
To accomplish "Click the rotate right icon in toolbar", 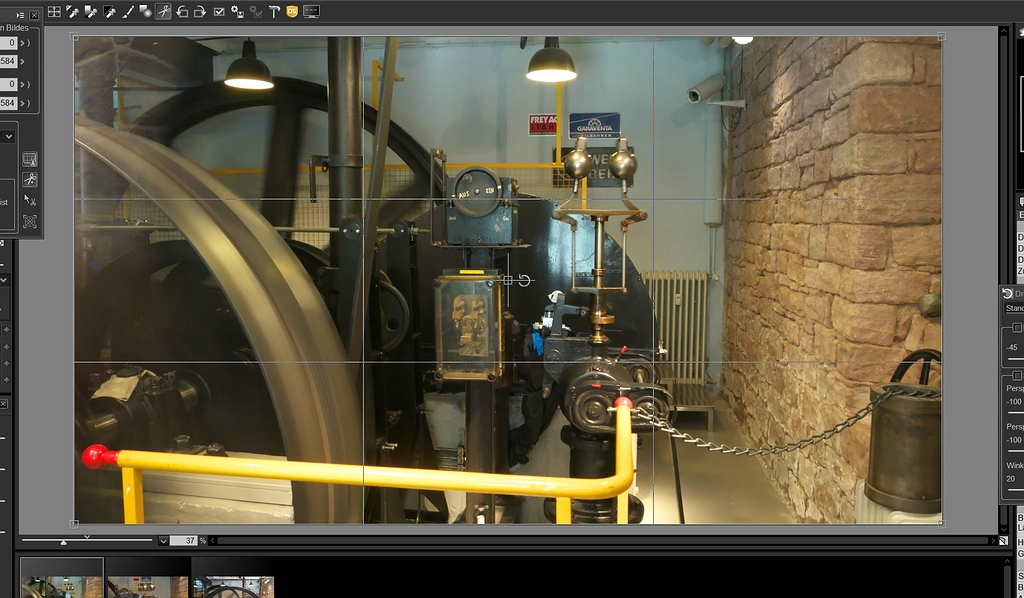I will (200, 11).
